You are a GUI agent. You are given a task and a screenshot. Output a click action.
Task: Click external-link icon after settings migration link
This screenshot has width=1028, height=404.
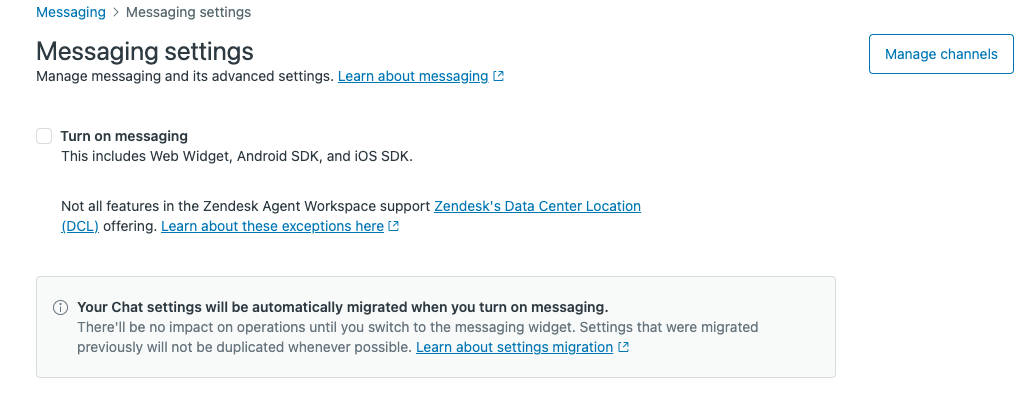click(x=624, y=347)
